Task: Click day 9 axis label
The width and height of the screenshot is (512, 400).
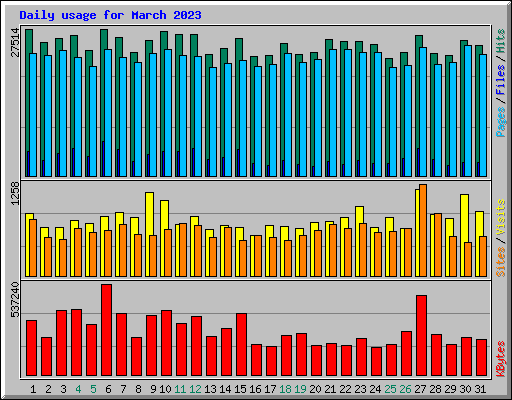Action: pos(153,389)
